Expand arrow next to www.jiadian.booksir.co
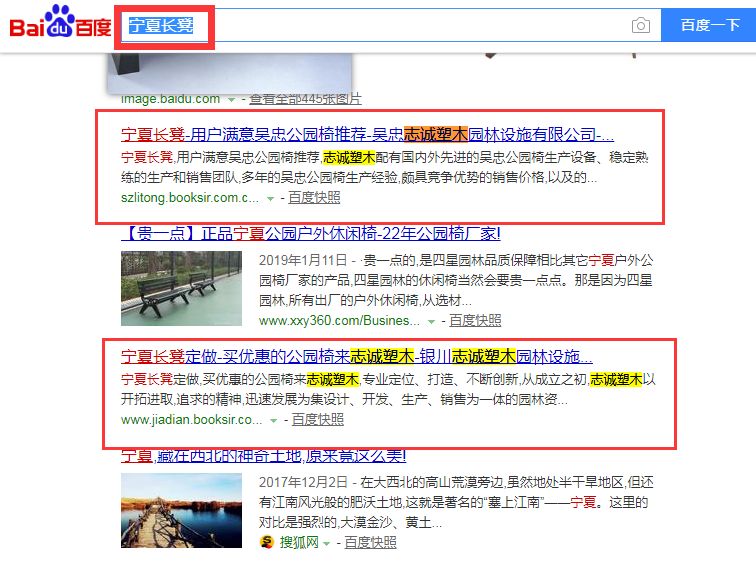Screen dimensions: 756x562 [x=274, y=421]
